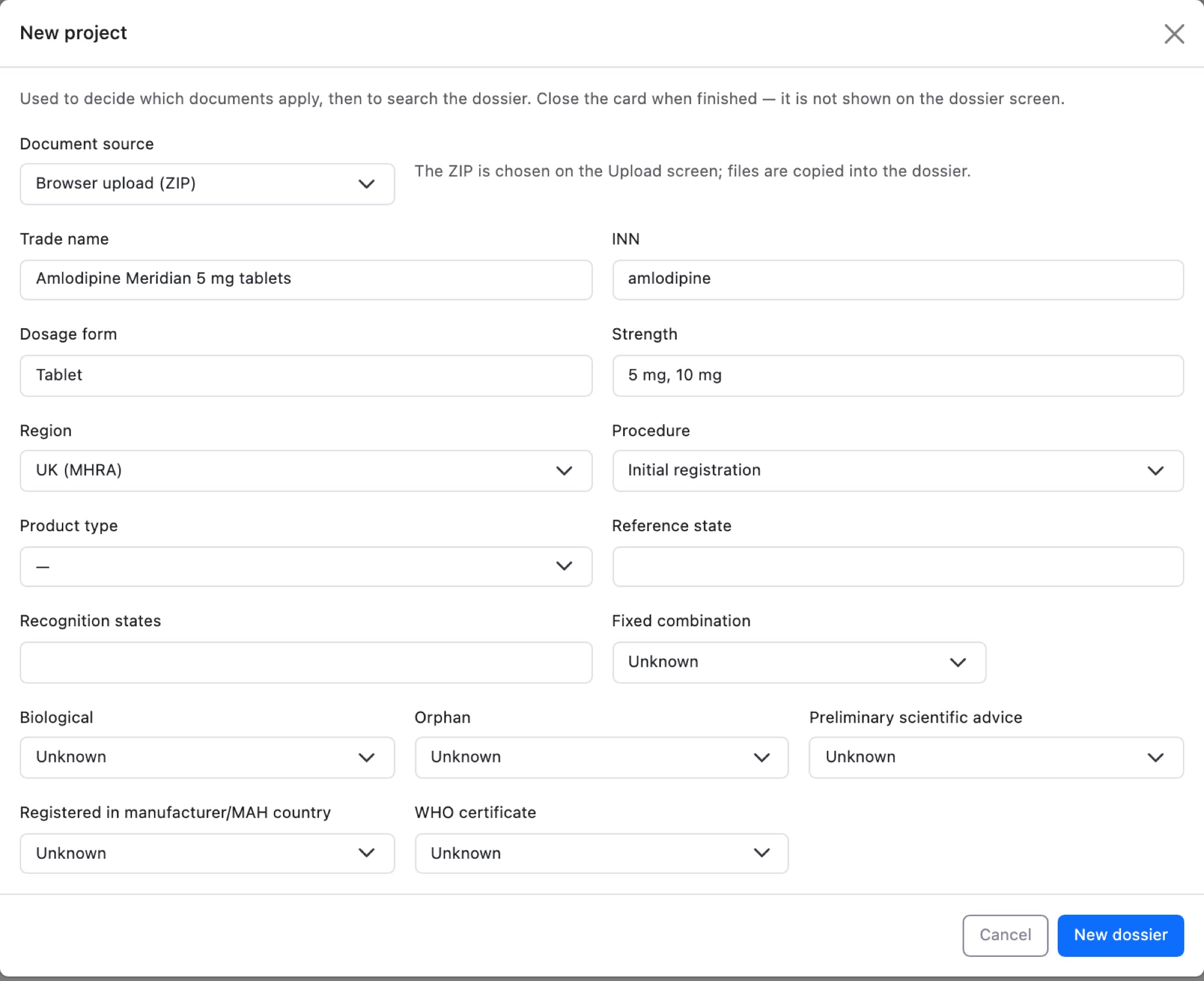1204x981 pixels.
Task: Expand the Region dropdown showing UK (MHRA)
Action: 306,470
